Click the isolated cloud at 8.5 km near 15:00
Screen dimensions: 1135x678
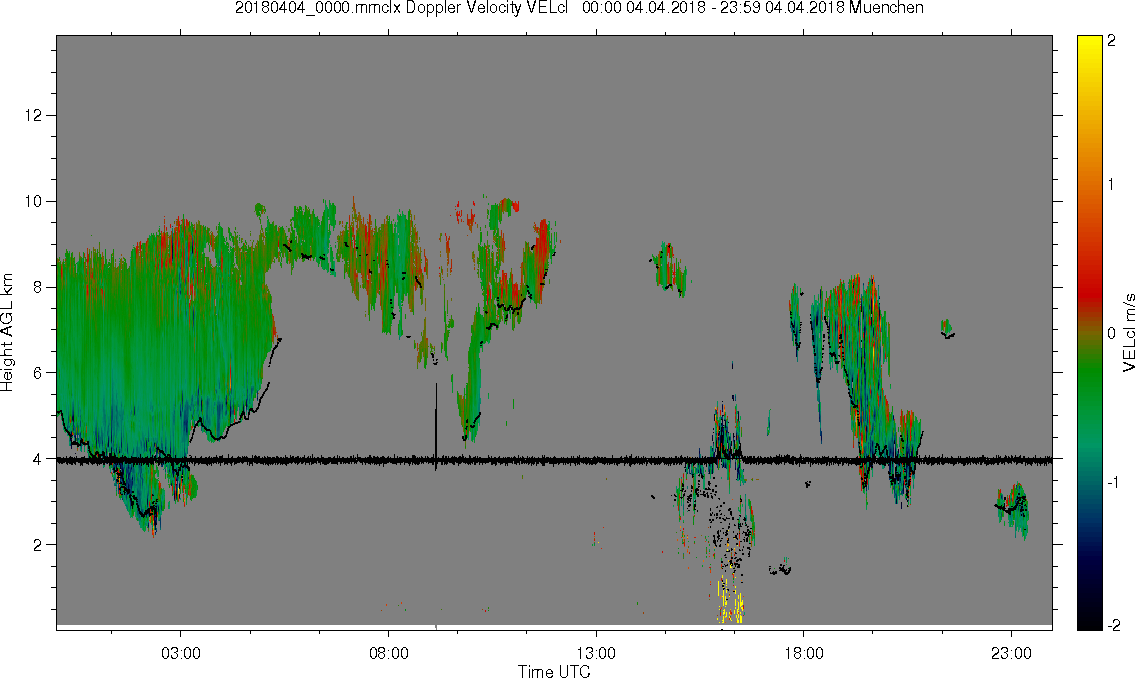click(x=670, y=269)
